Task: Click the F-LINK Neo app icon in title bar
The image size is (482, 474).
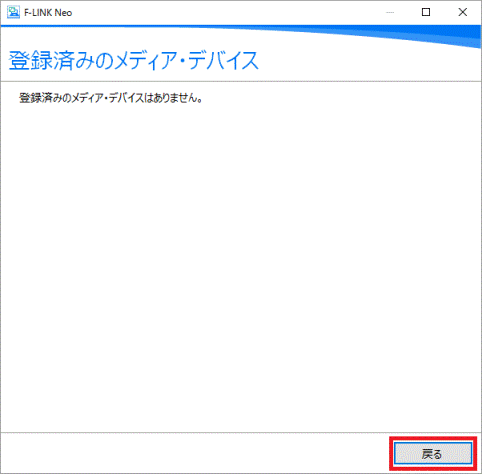Action: (x=13, y=12)
